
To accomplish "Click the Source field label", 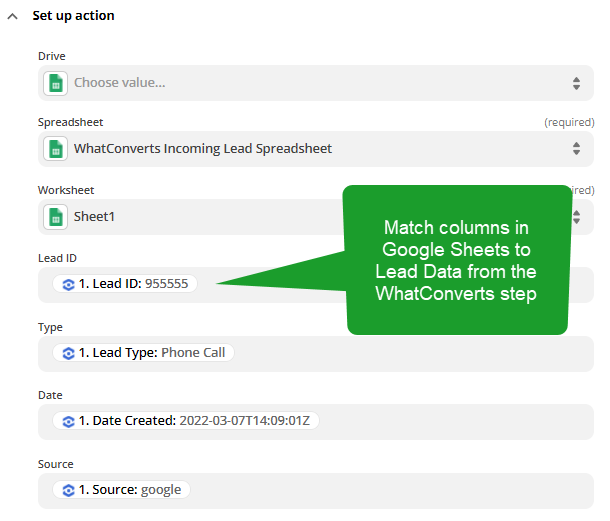I will click(56, 464).
